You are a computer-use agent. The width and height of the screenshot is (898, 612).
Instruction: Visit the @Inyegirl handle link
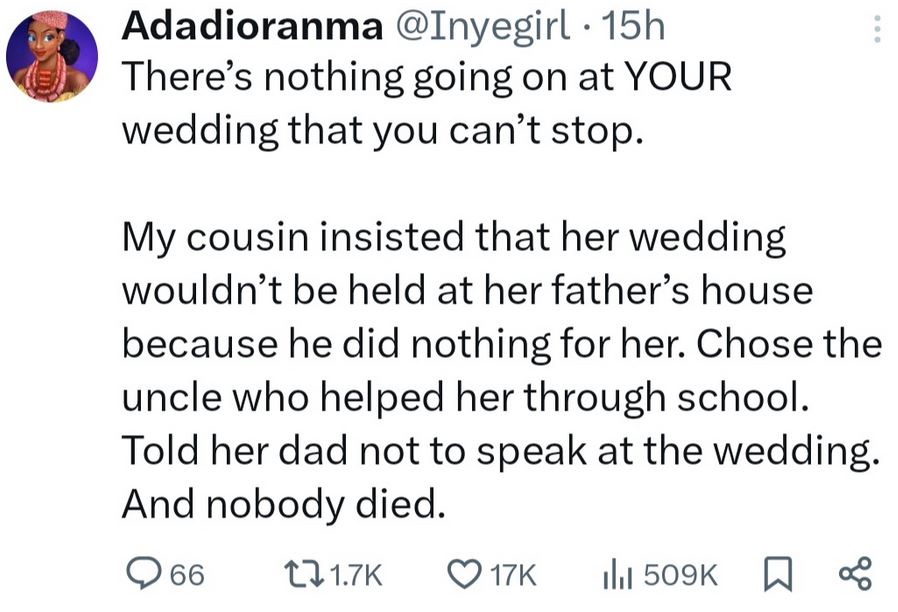click(484, 28)
